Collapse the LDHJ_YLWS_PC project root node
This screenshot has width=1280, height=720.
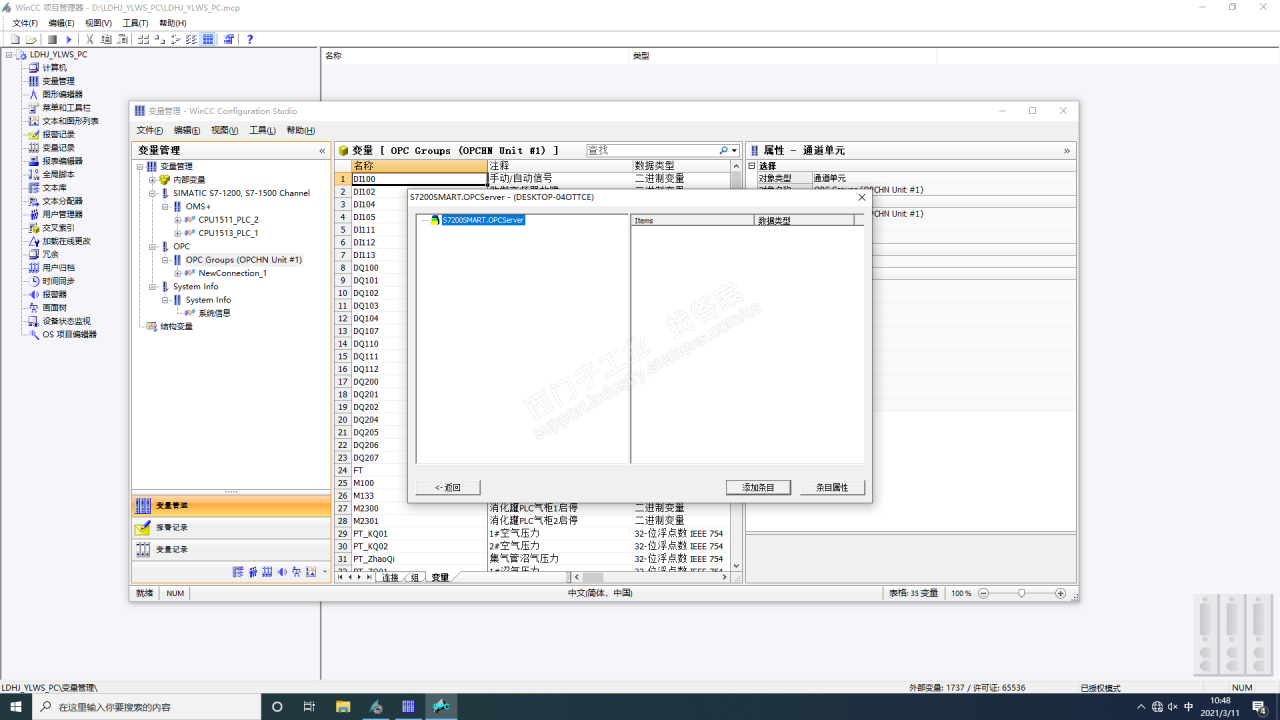coord(9,54)
